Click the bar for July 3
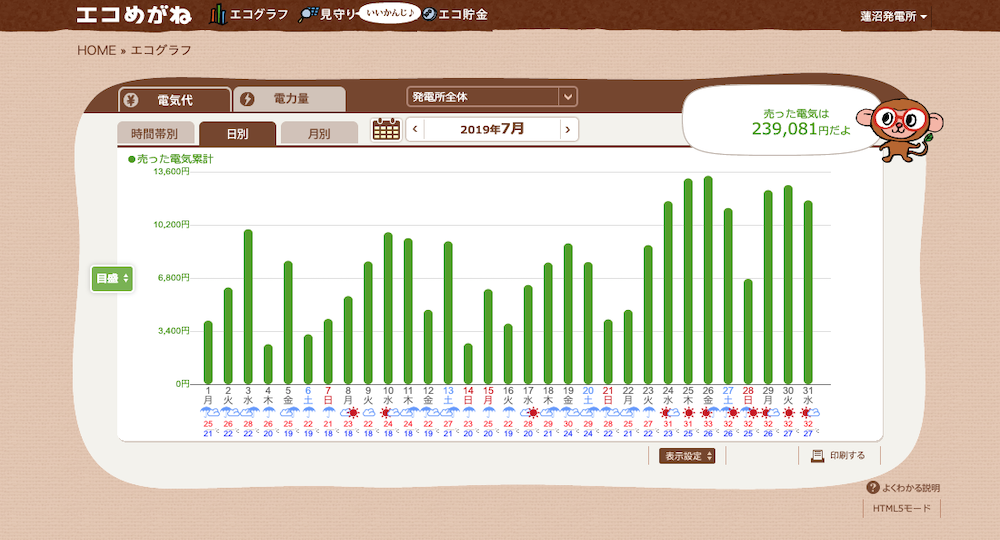The image size is (1000, 540). click(248, 307)
